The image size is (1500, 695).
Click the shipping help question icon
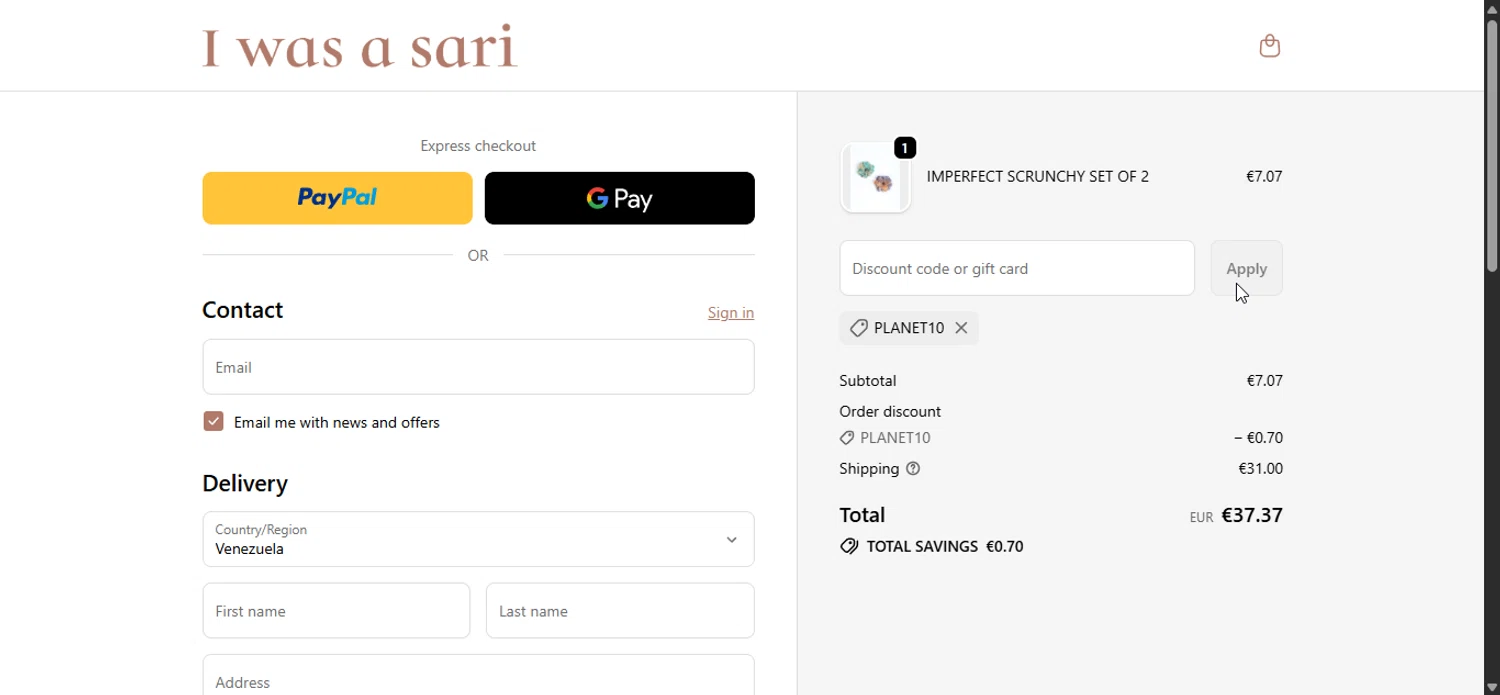coord(913,468)
